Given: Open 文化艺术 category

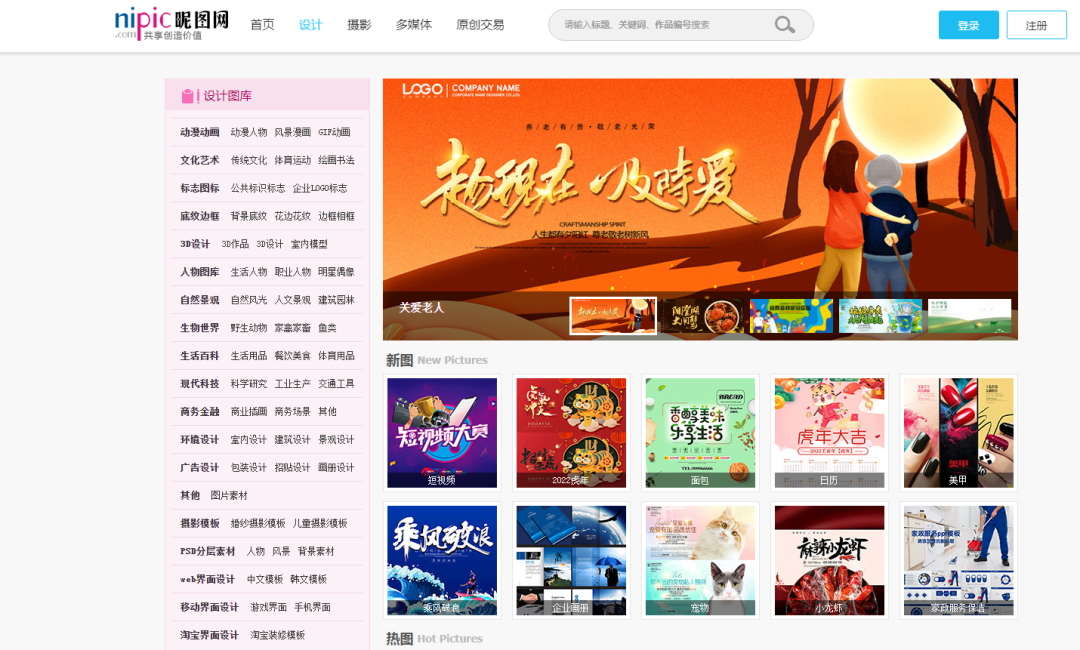Looking at the screenshot, I should 200,160.
